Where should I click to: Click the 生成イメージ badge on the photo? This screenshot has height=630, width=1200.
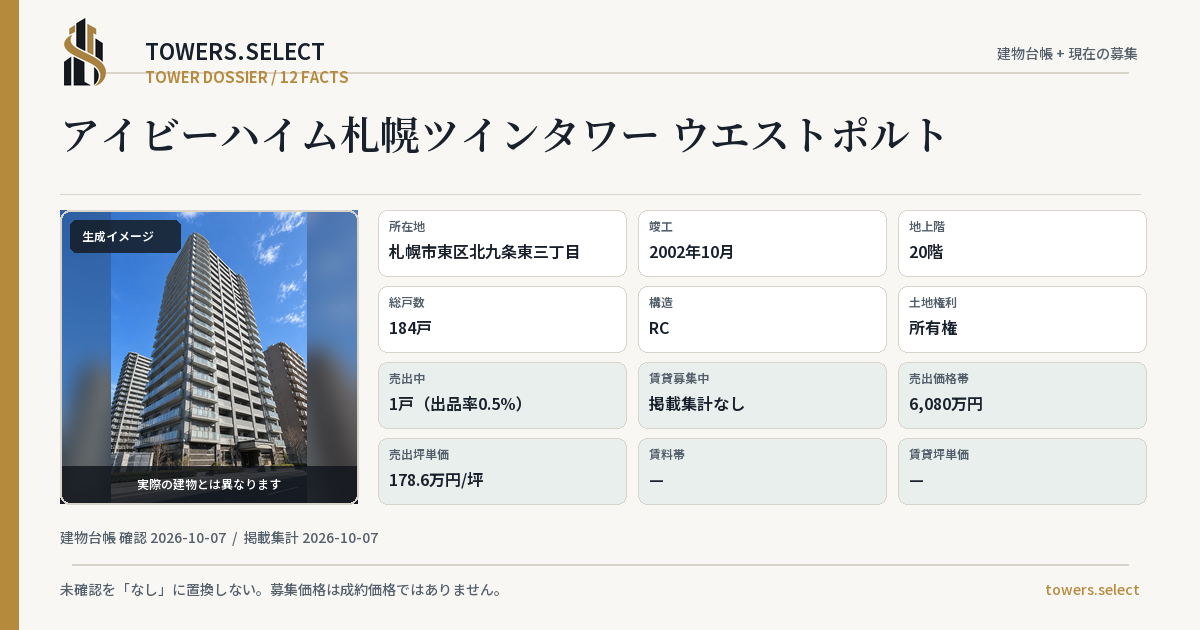(125, 237)
